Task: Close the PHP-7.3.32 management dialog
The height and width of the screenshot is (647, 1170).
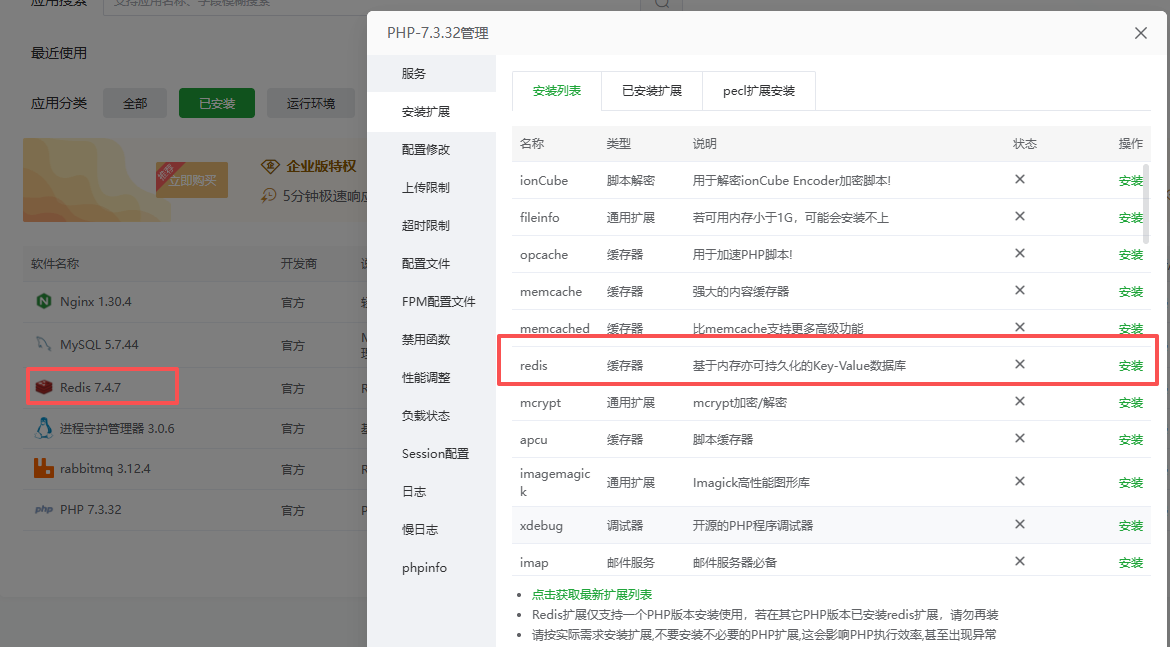Action: click(1140, 33)
